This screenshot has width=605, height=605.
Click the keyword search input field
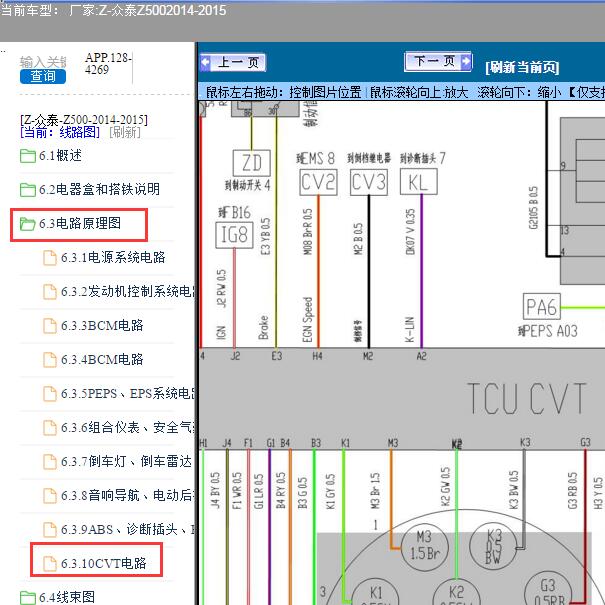(x=43, y=62)
